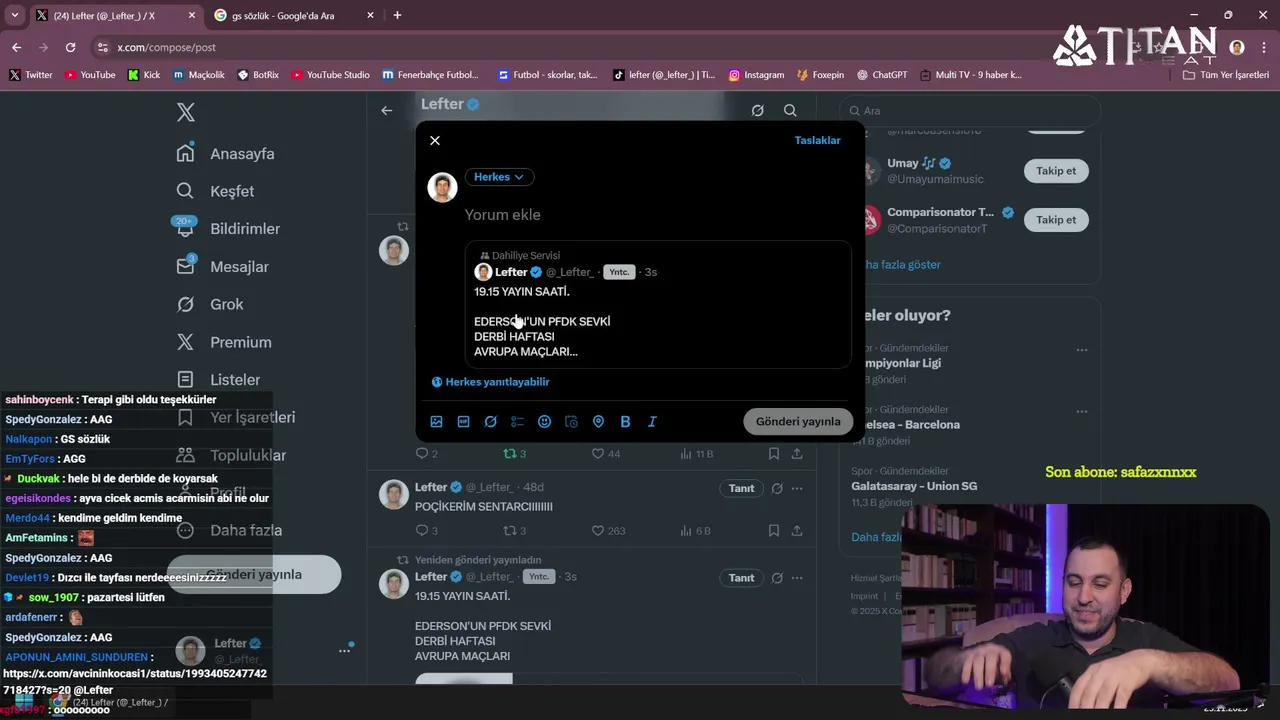Image resolution: width=1280 pixels, height=720 pixels.
Task: Open Instagram bookmark
Action: (x=756, y=75)
